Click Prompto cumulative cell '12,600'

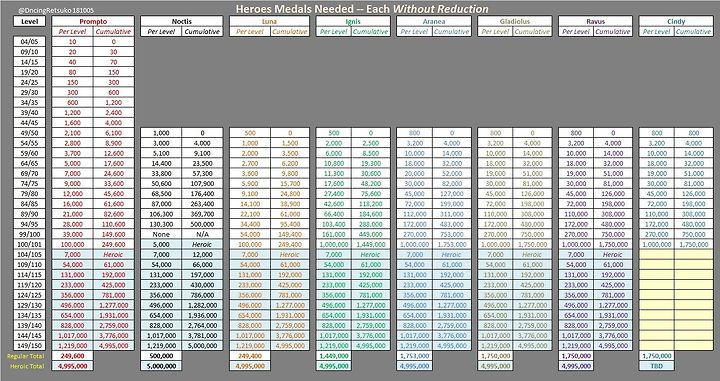click(114, 153)
